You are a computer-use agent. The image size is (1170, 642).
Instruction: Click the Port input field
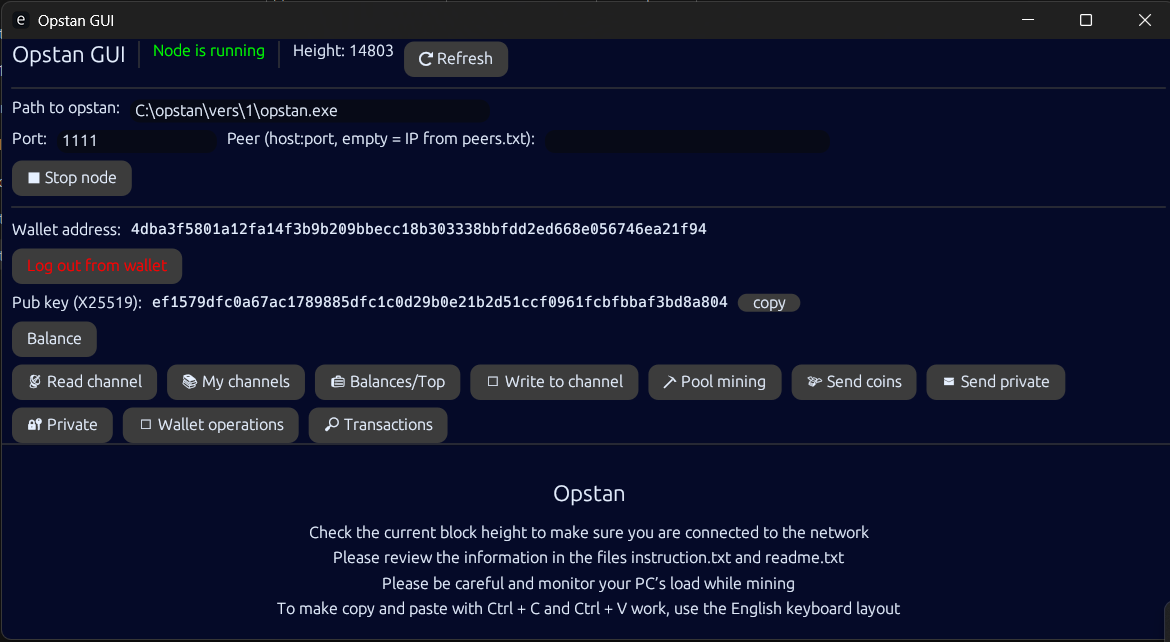pyautogui.click(x=136, y=141)
